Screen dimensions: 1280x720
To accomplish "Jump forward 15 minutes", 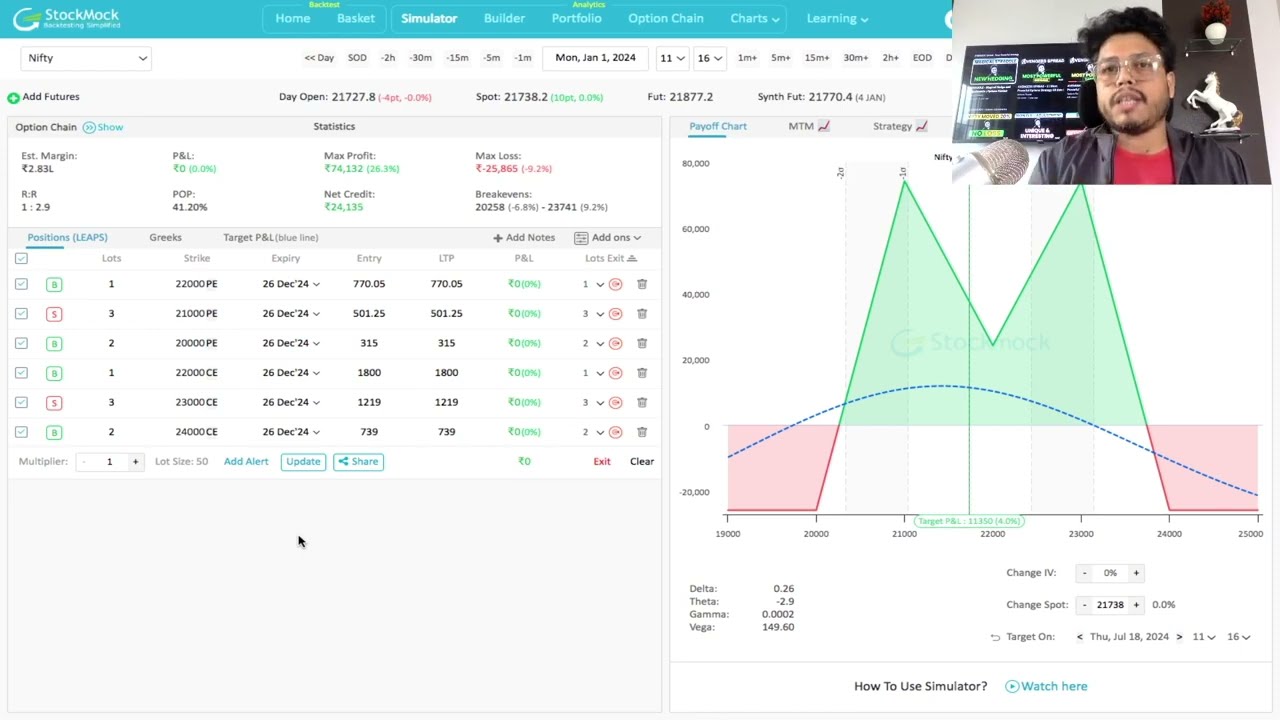I will (817, 58).
